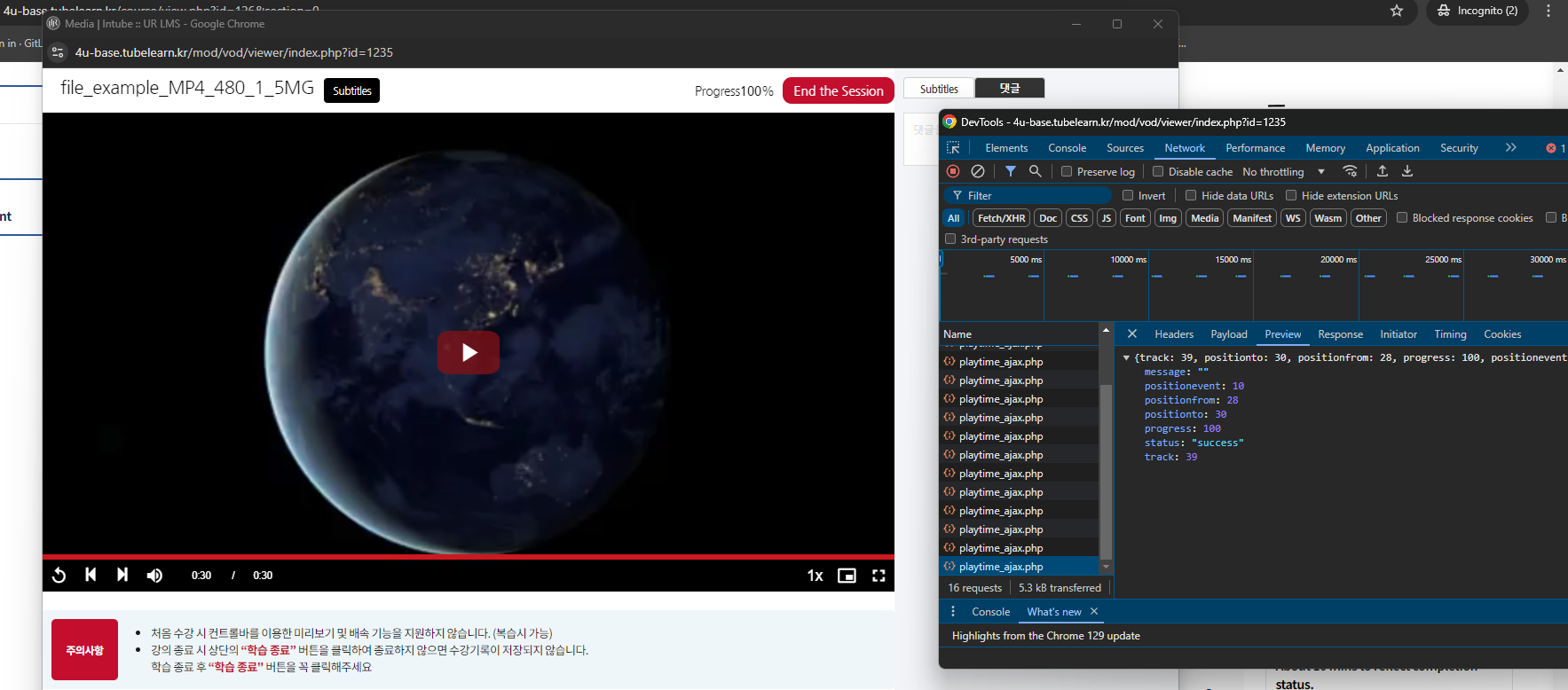Open the DevTools network search
The width and height of the screenshot is (1568, 690).
1035,171
